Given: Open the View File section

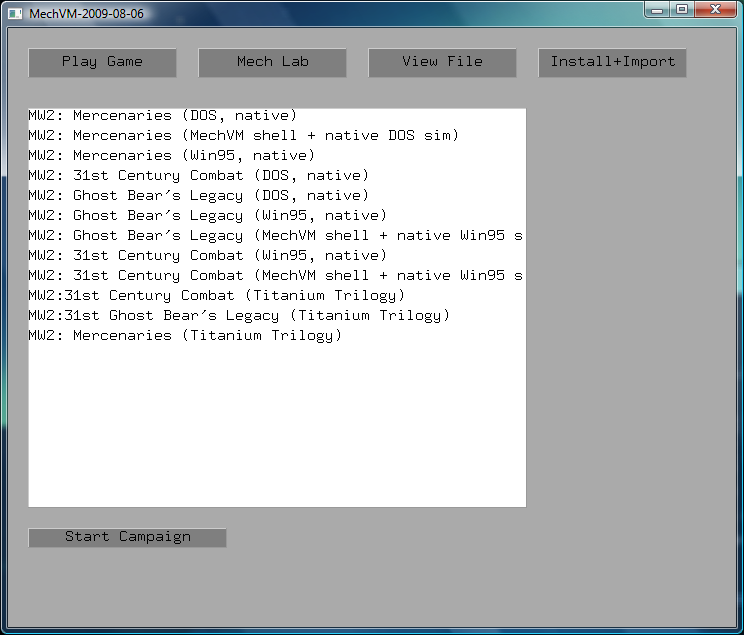Looking at the screenshot, I should pyautogui.click(x=442, y=62).
